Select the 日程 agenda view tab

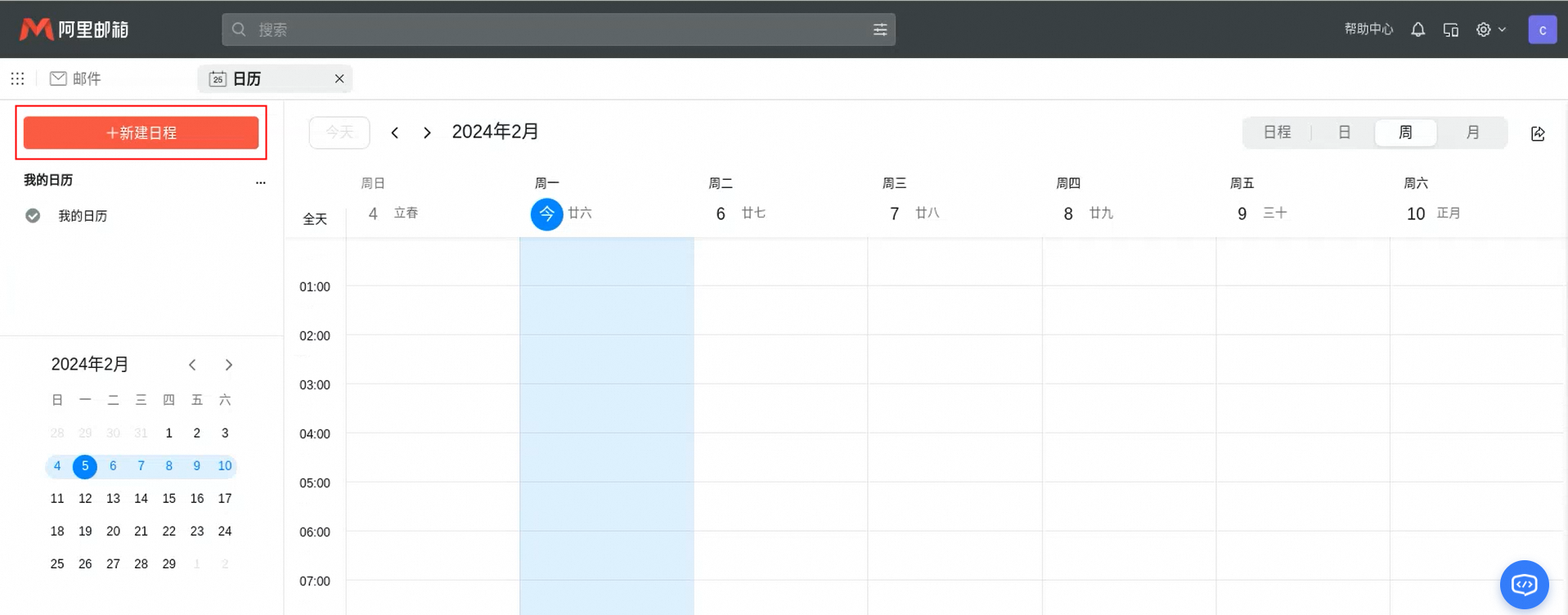tap(1277, 132)
